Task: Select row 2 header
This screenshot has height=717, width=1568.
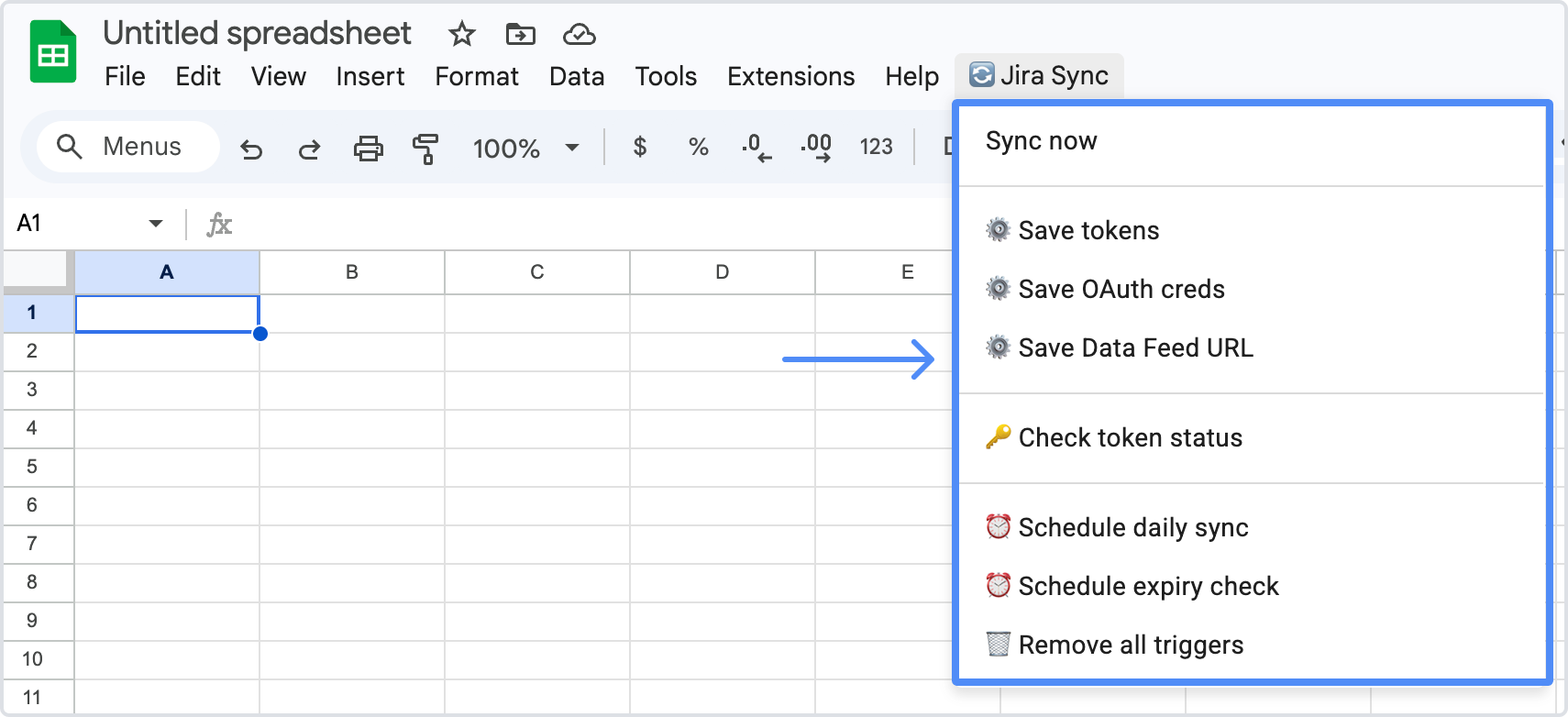Action: [x=39, y=351]
